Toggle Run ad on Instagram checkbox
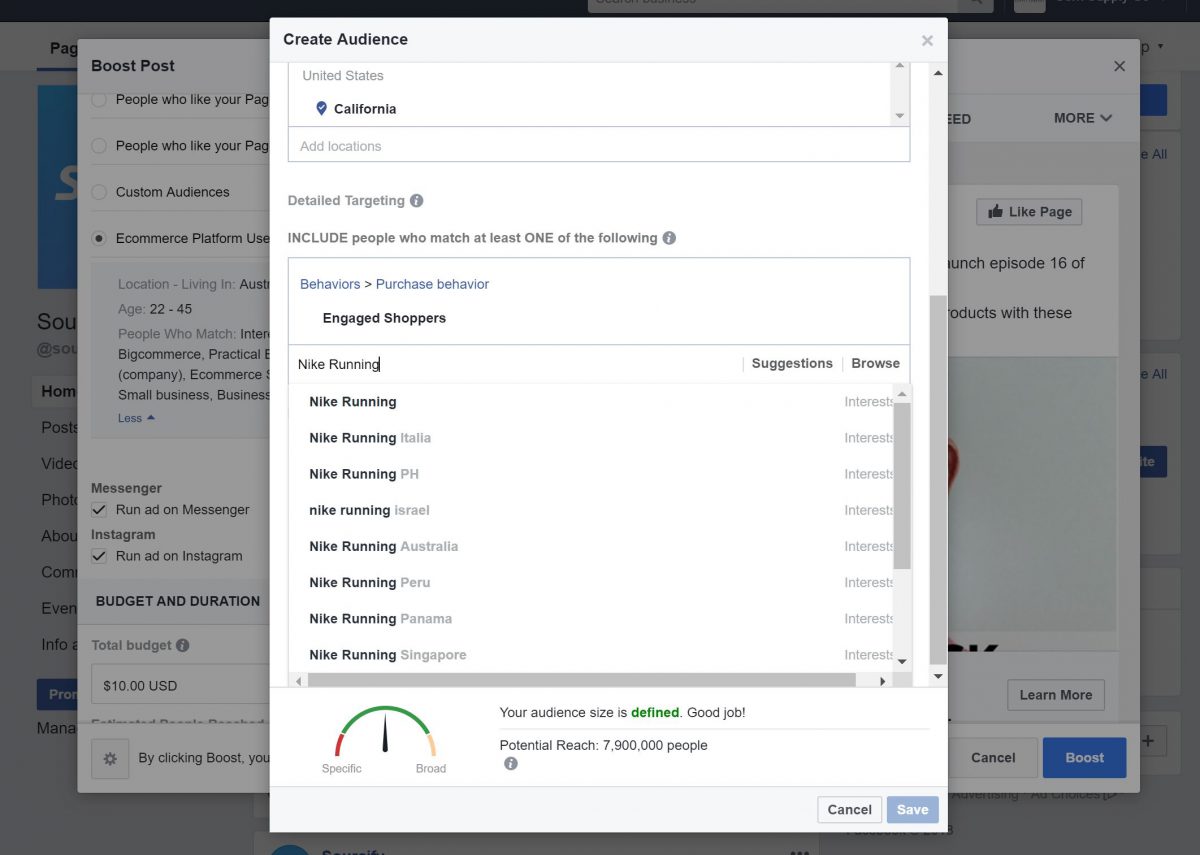1200x855 pixels. 99,556
